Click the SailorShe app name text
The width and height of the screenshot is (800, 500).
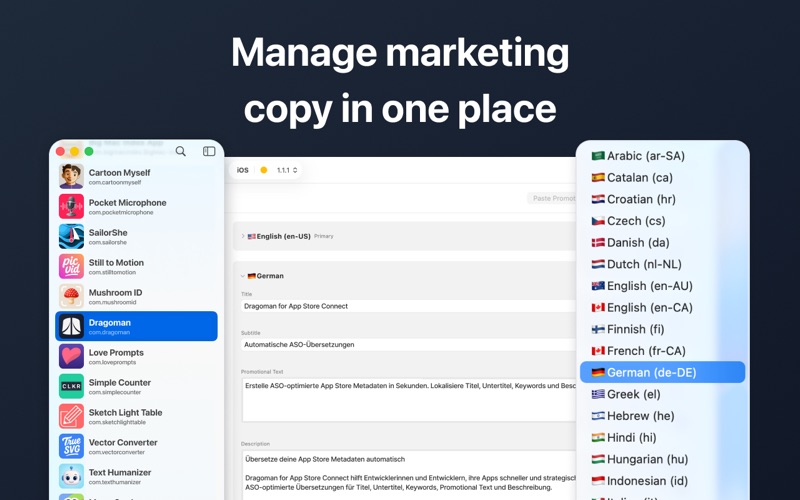[x=108, y=233]
